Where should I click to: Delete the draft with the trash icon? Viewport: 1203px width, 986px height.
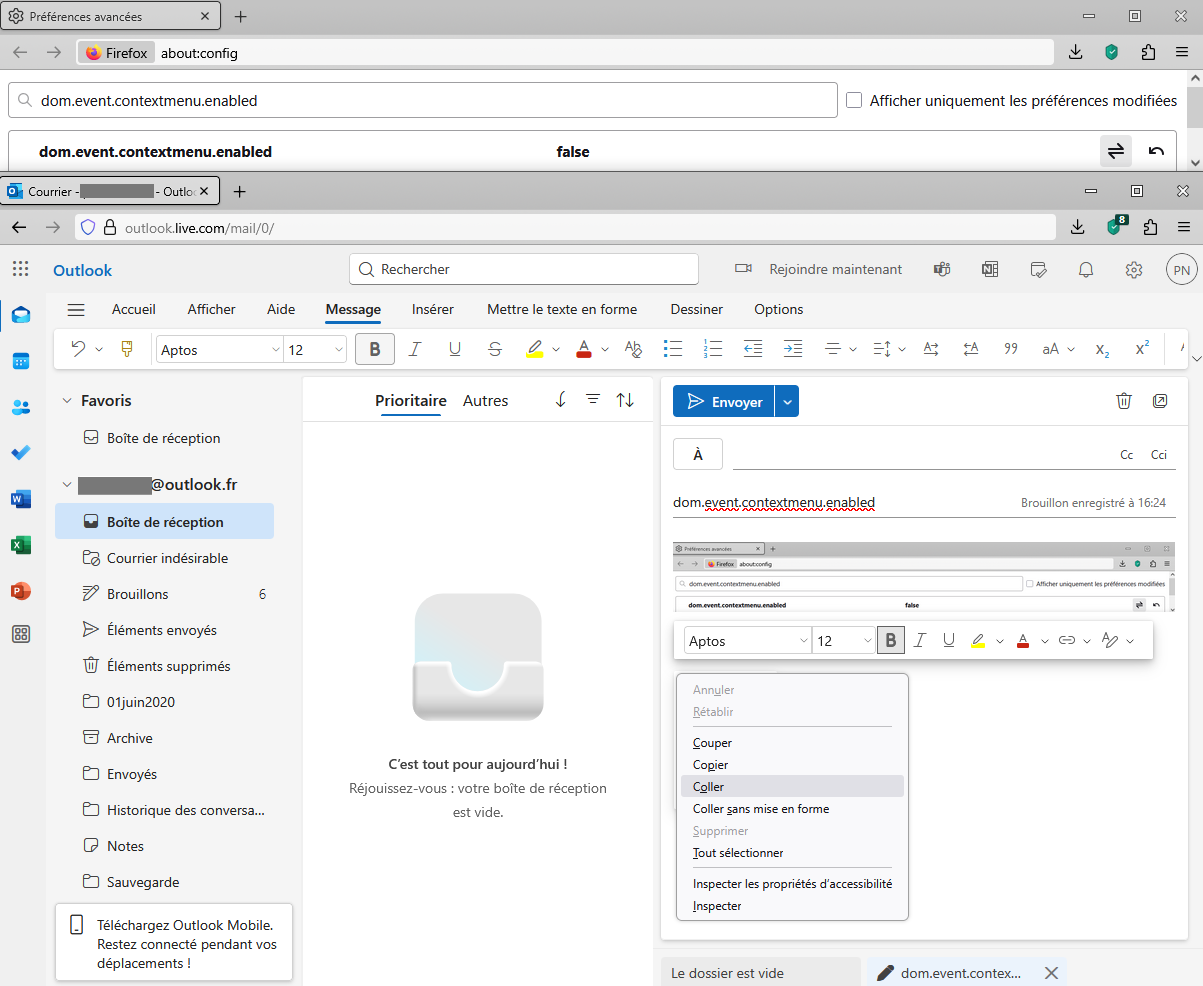coord(1124,401)
